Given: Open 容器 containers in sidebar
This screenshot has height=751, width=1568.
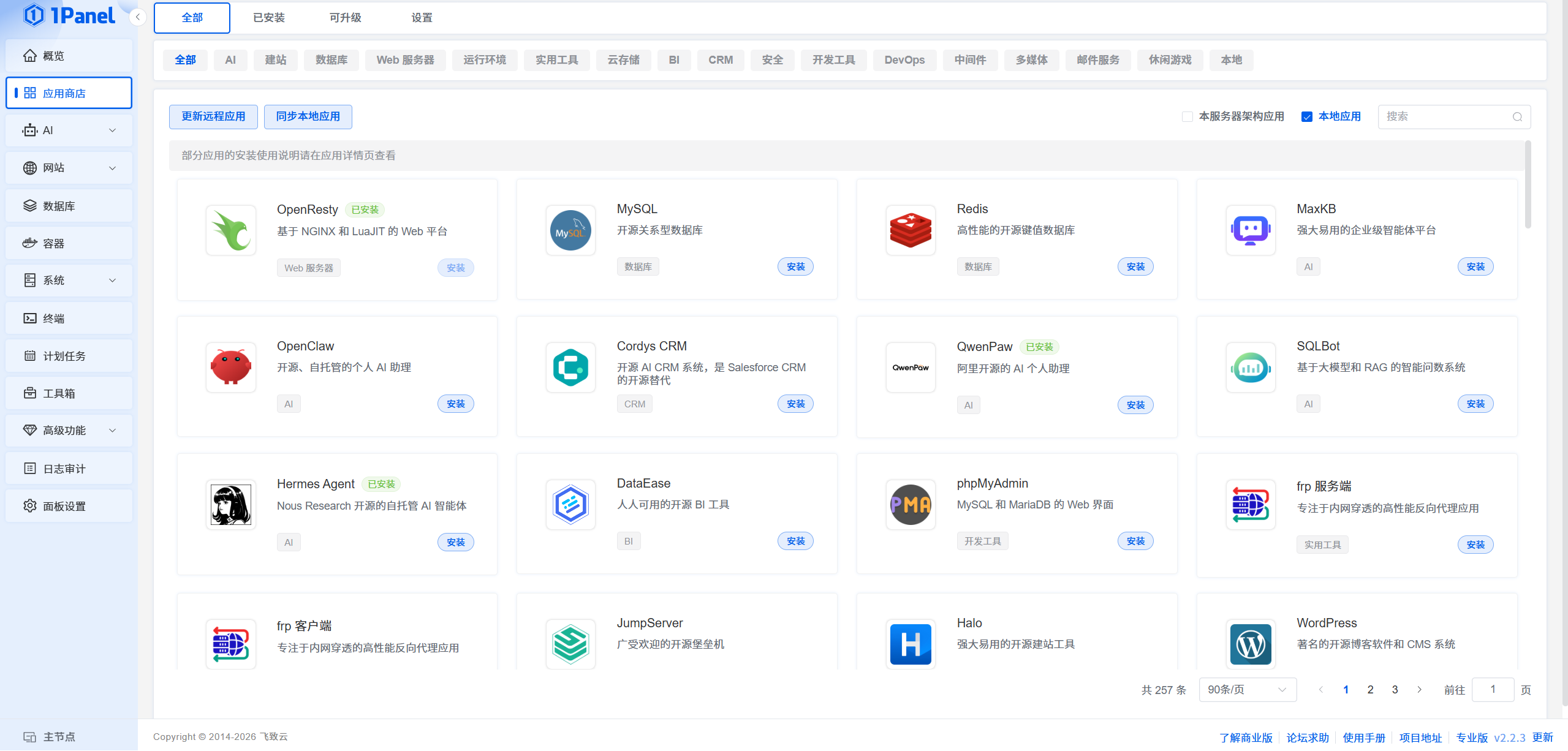Looking at the screenshot, I should point(69,243).
